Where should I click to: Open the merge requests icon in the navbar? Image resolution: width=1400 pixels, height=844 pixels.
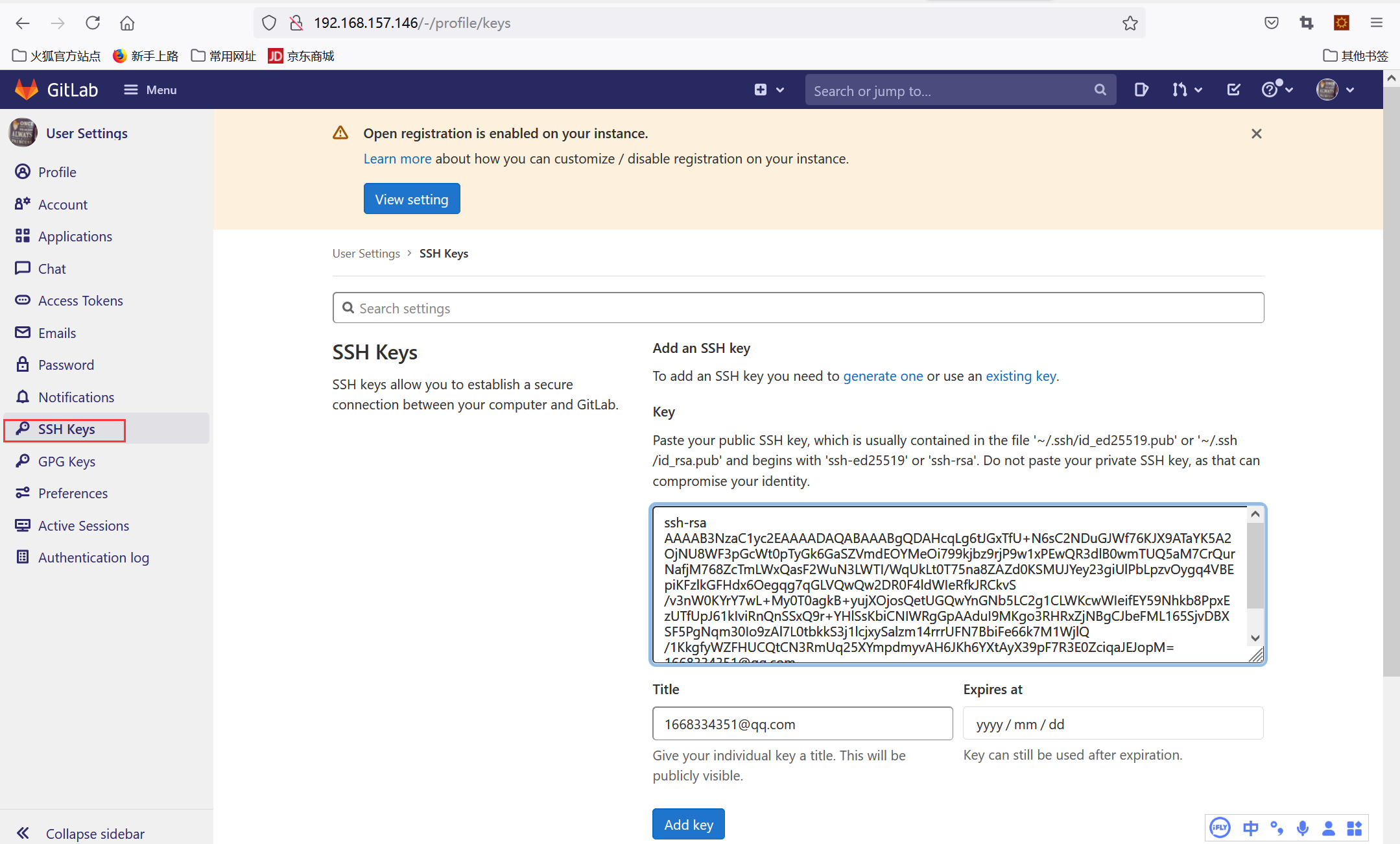pyautogui.click(x=1181, y=90)
